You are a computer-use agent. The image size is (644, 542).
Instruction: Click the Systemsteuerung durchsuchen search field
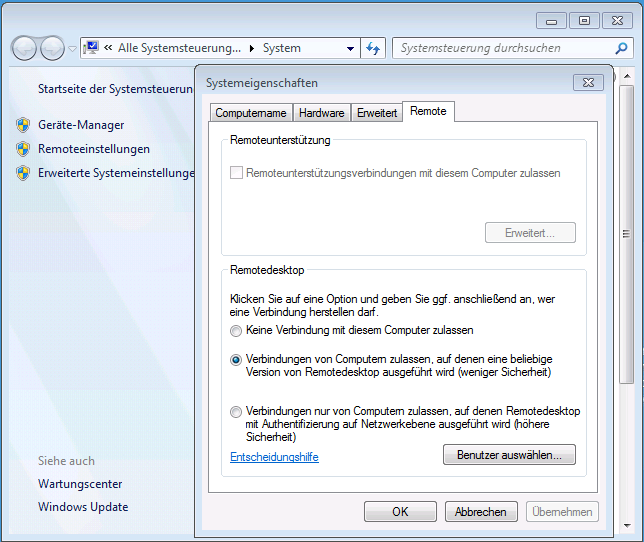point(500,48)
